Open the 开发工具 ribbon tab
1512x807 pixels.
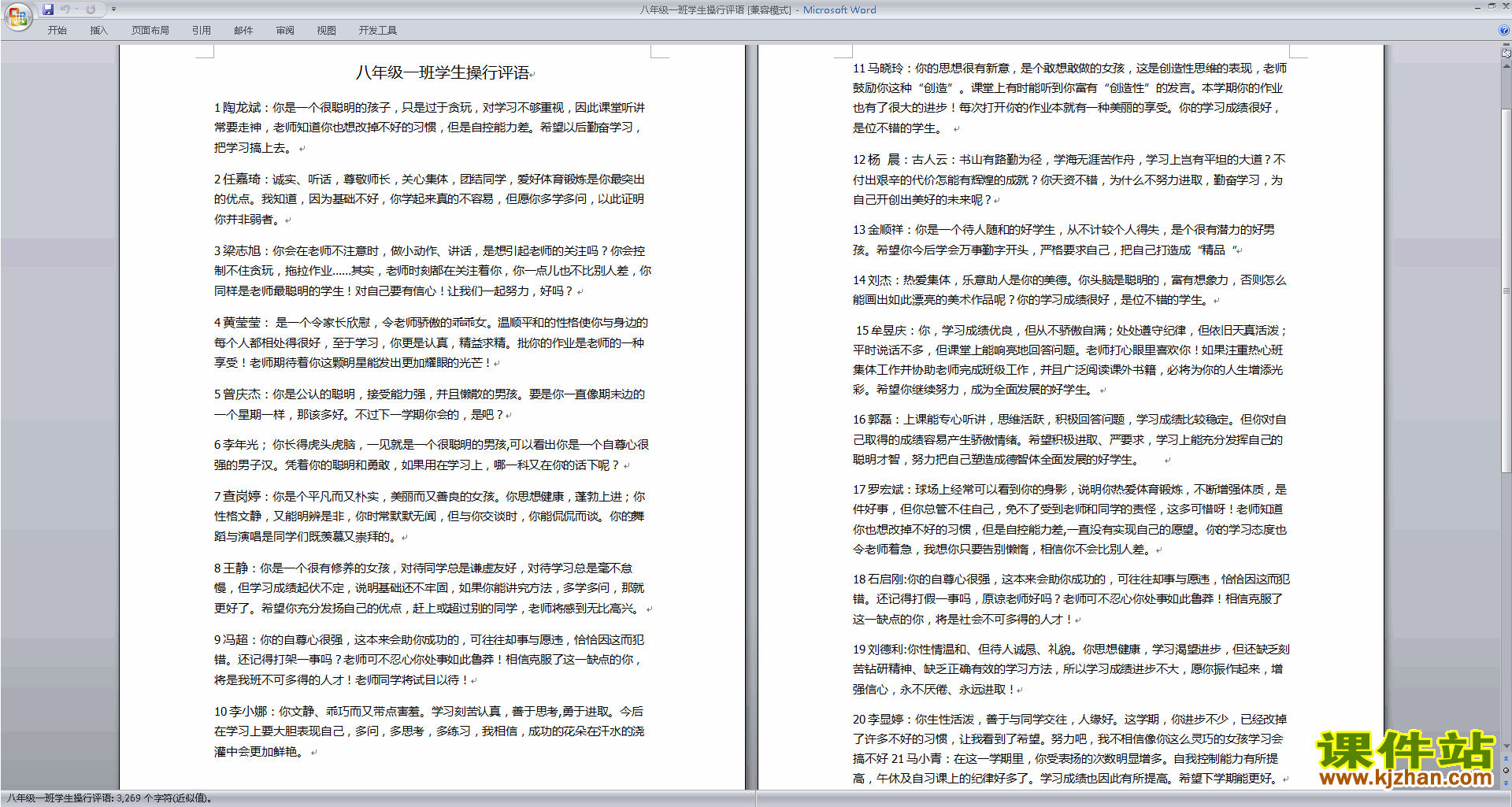click(378, 31)
